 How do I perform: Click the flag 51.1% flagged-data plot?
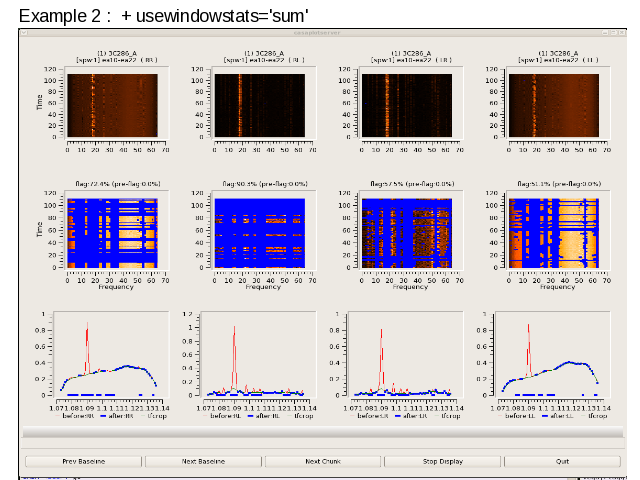pos(554,237)
